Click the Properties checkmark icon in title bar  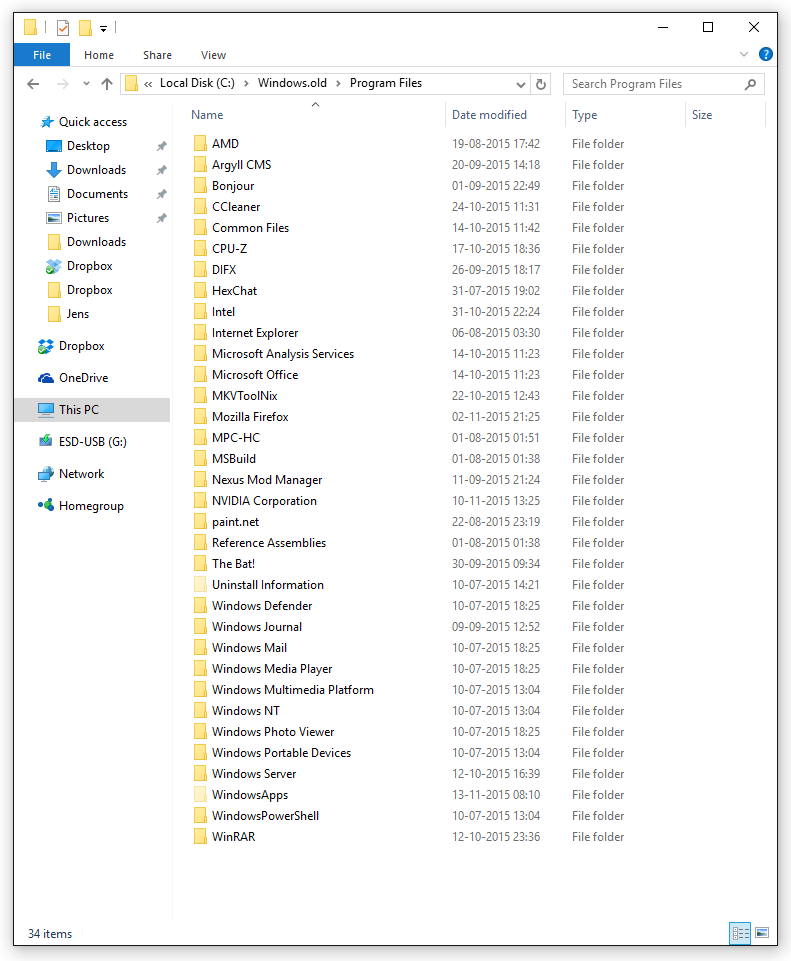(62, 28)
